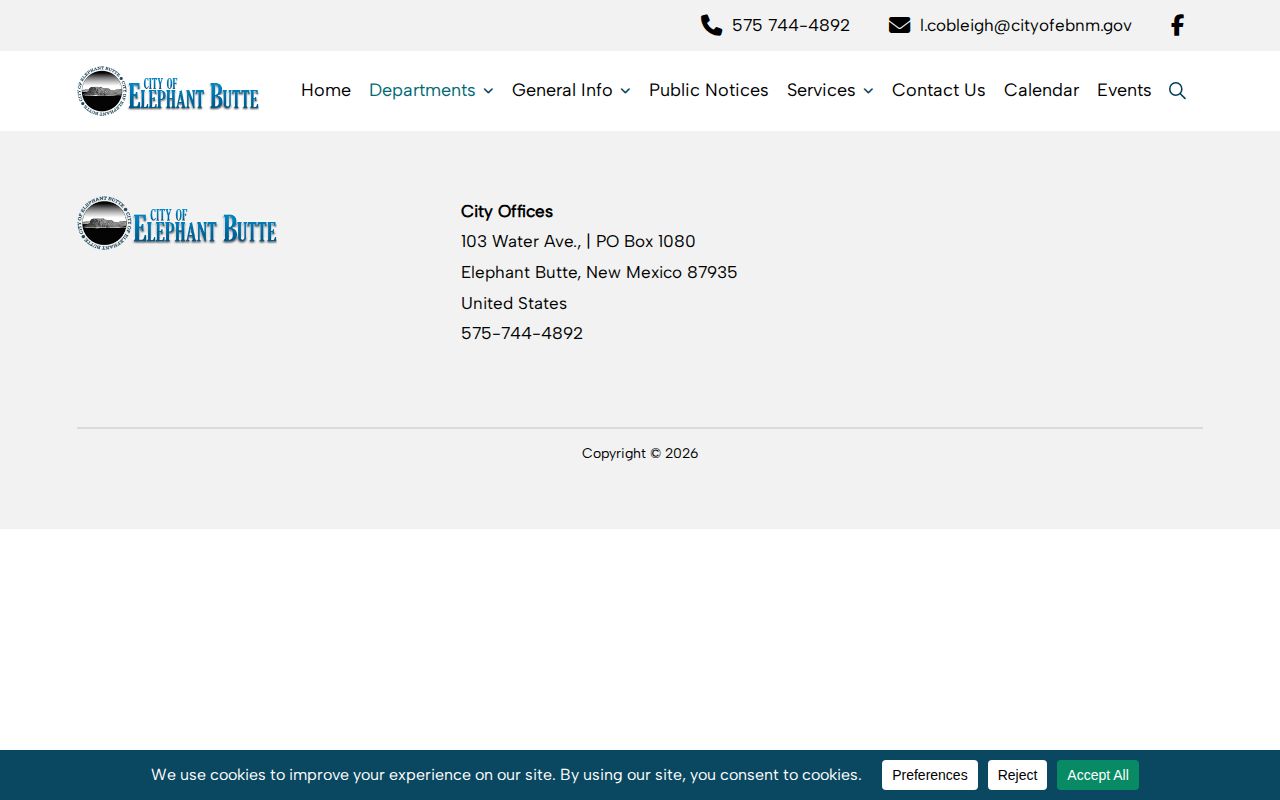Viewport: 1280px width, 800px height.
Task: Click the footer 575-744-4892 phone number
Action: click(522, 333)
